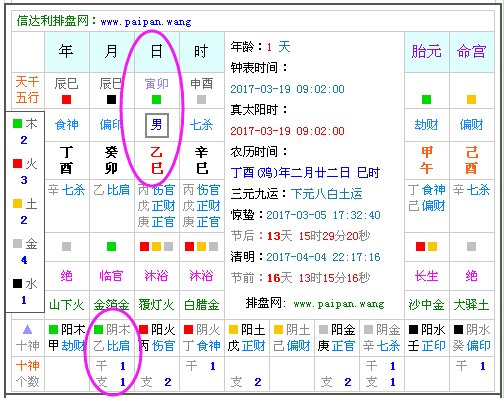Click 丁 食神 in 胎元 hidden stems

pyautogui.click(x=426, y=190)
